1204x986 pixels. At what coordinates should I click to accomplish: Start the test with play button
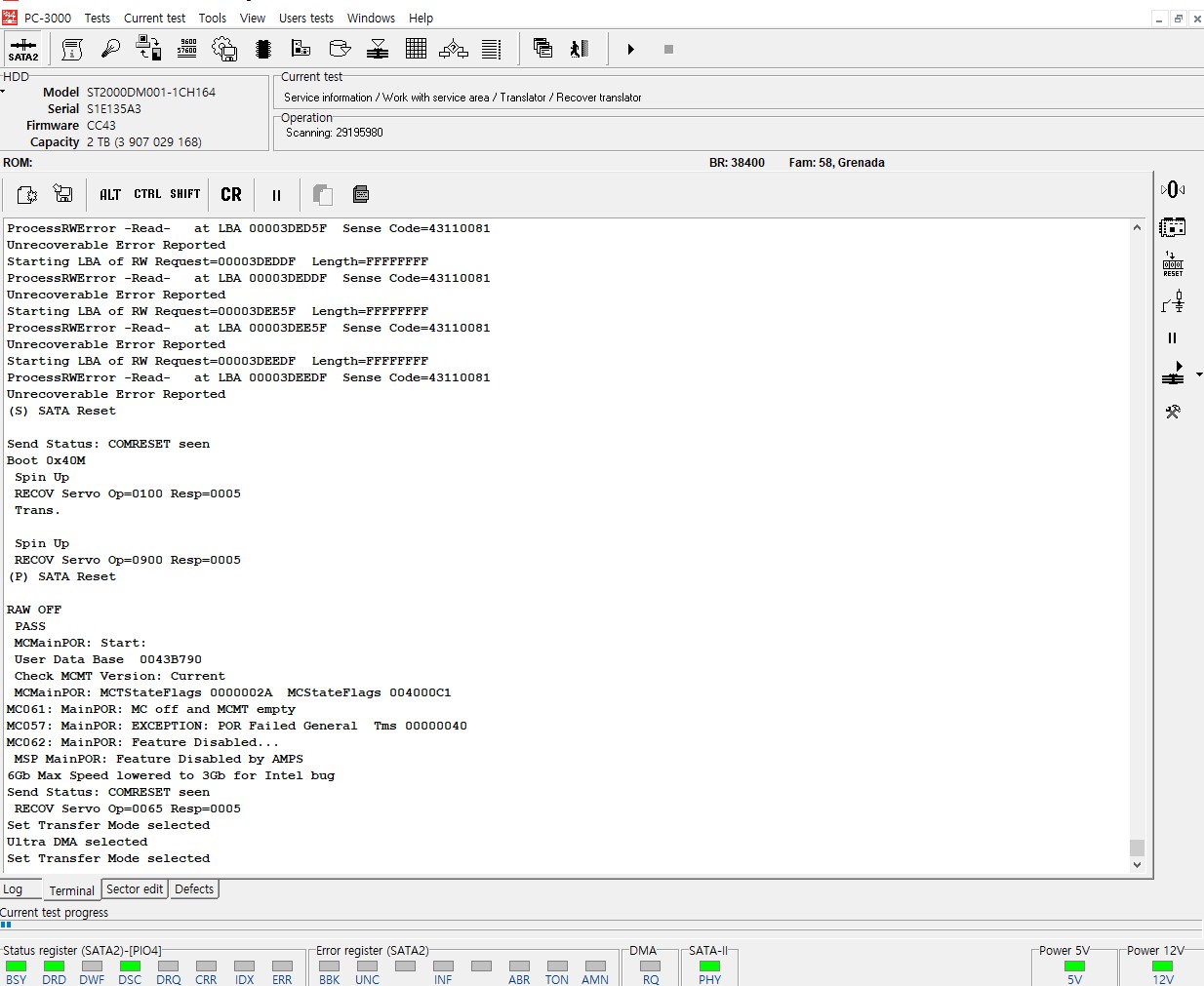coord(631,49)
